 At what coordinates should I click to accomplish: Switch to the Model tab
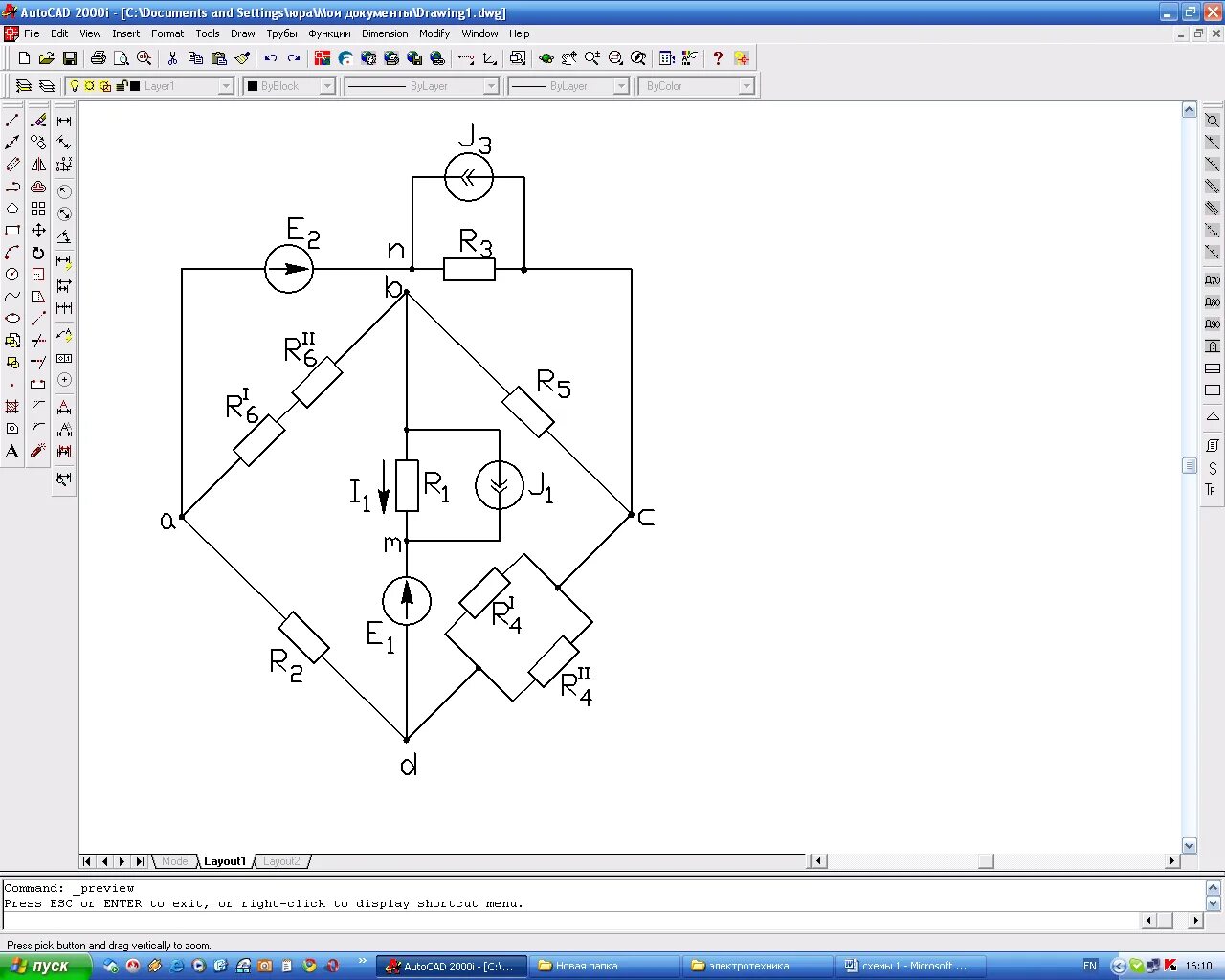tap(175, 861)
